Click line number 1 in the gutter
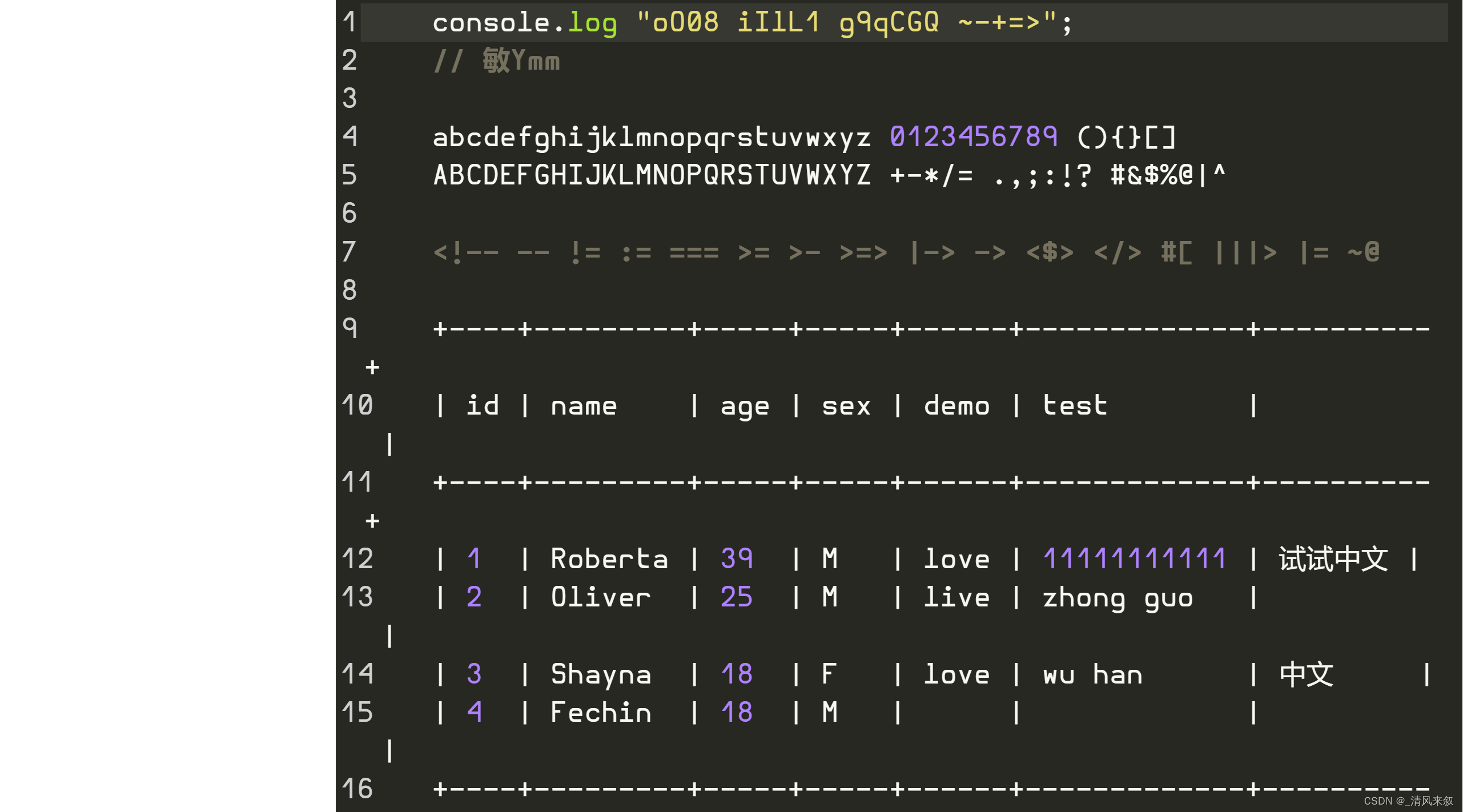The height and width of the screenshot is (812, 1463). [349, 22]
